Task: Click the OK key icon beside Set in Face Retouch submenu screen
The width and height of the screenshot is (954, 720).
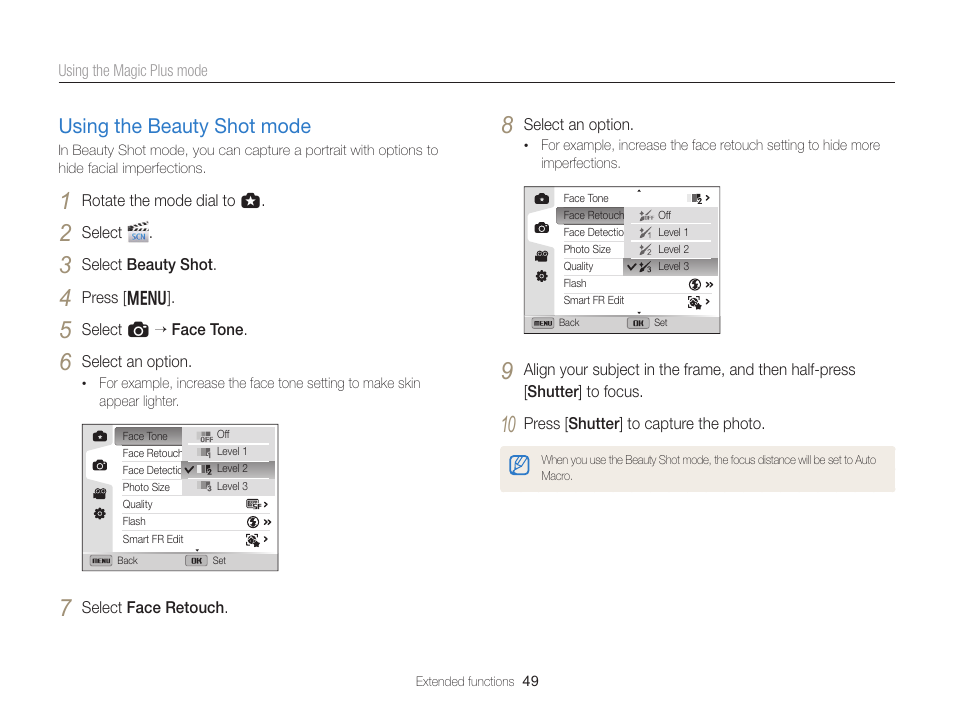Action: [638, 323]
